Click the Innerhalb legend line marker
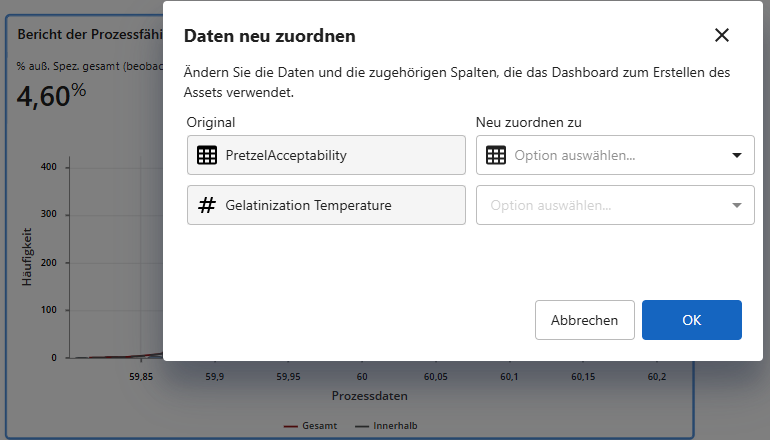The image size is (770, 440). pyautogui.click(x=362, y=426)
